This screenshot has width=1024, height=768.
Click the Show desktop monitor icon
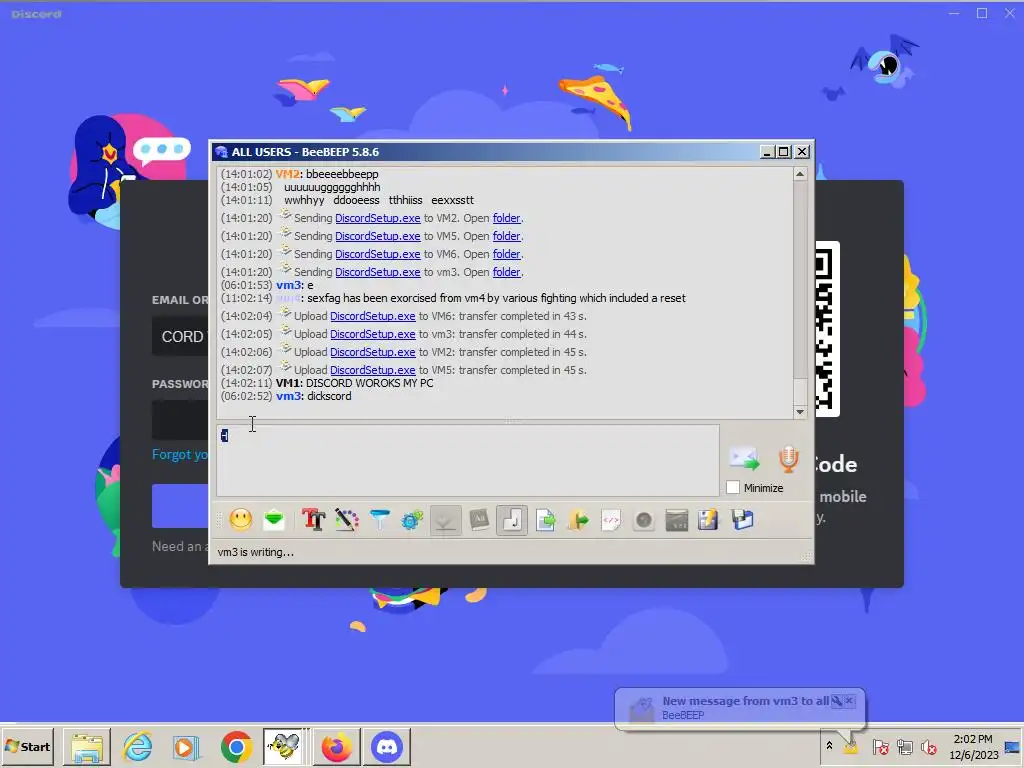pos(1012,747)
